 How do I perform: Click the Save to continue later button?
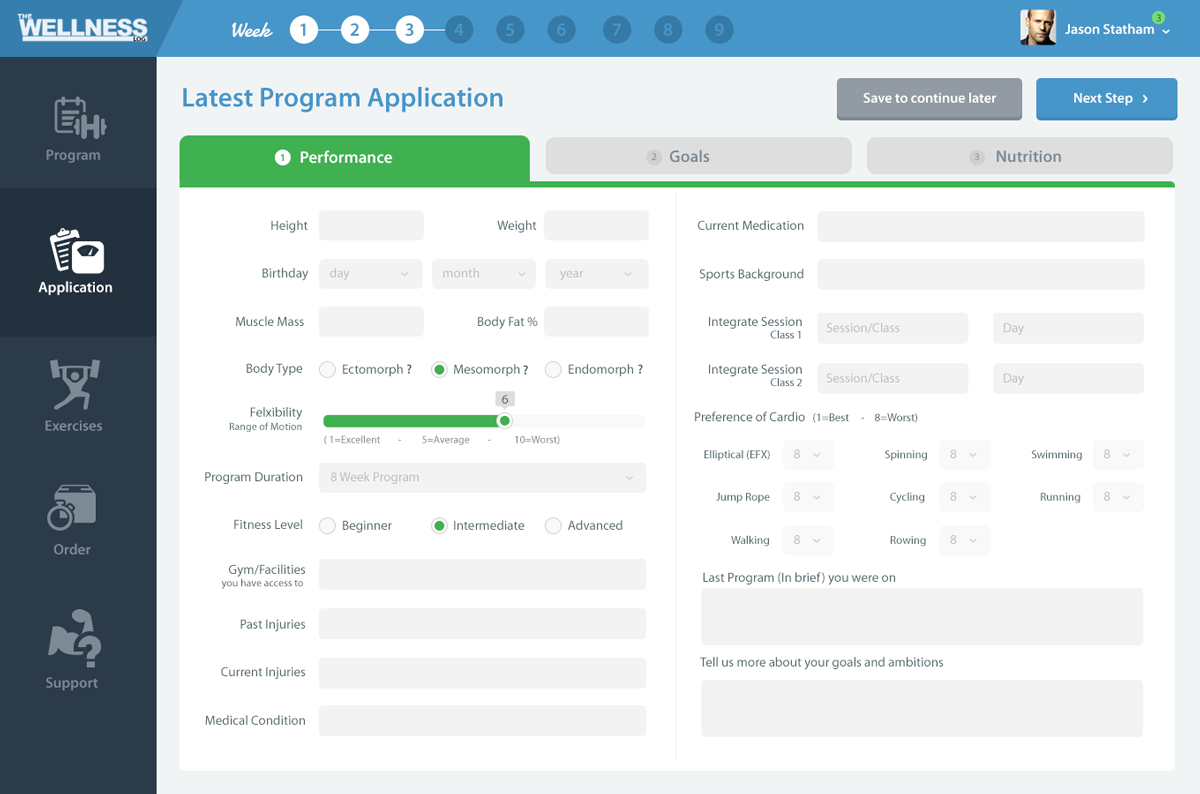(x=929, y=99)
